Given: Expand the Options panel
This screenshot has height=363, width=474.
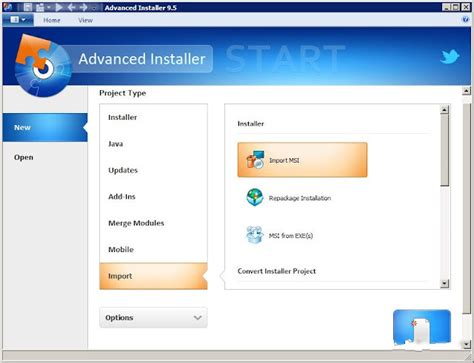Looking at the screenshot, I should (x=153, y=318).
